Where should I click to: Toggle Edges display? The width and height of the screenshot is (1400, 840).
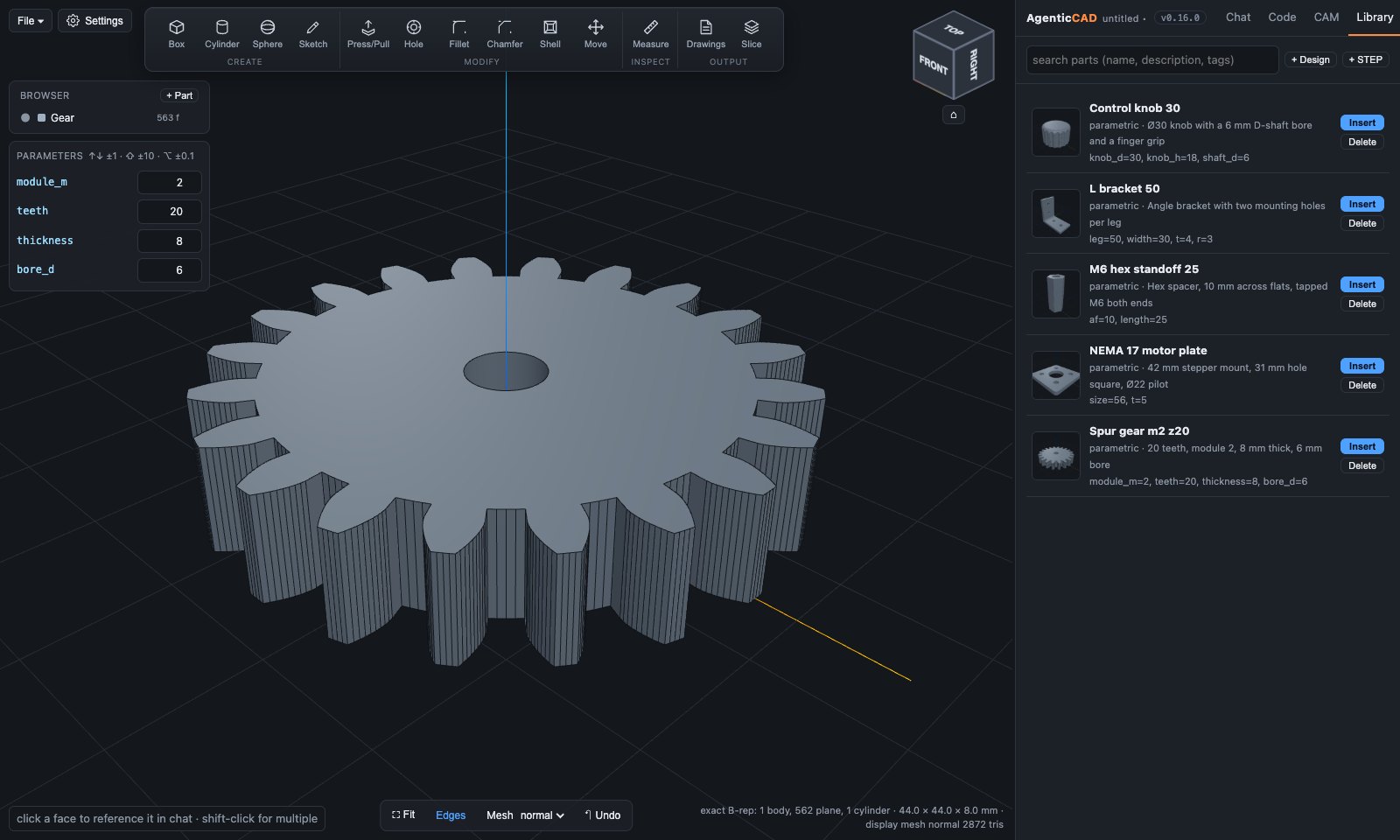451,815
